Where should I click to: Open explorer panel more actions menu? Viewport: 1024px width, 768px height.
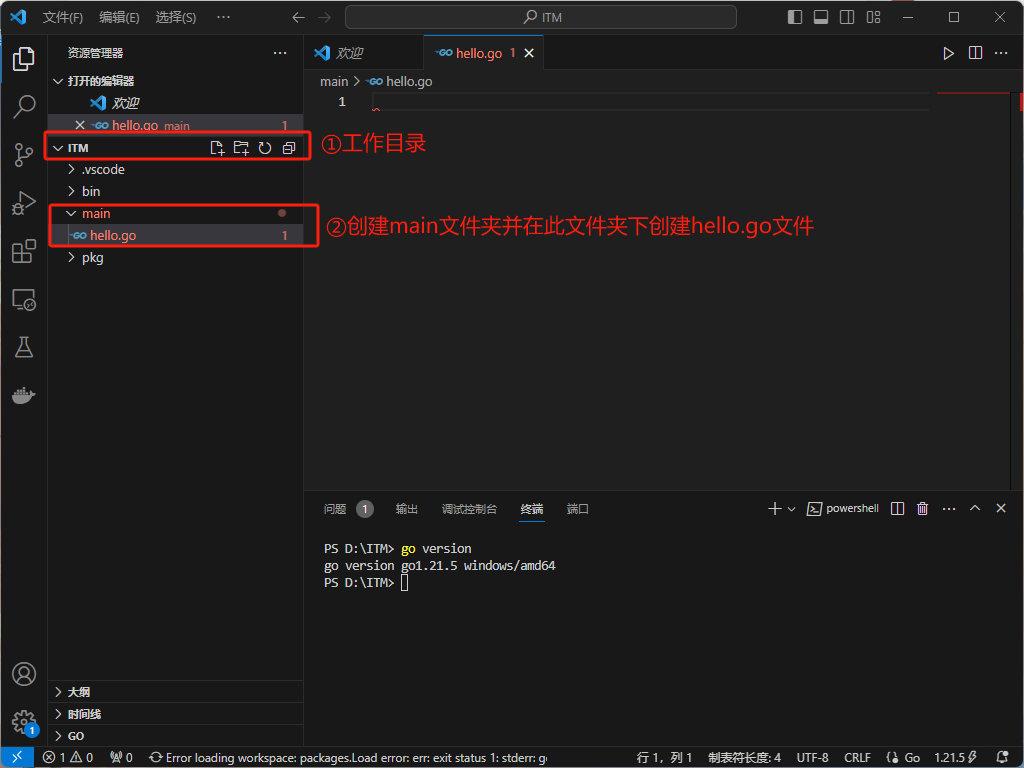pyautogui.click(x=280, y=53)
